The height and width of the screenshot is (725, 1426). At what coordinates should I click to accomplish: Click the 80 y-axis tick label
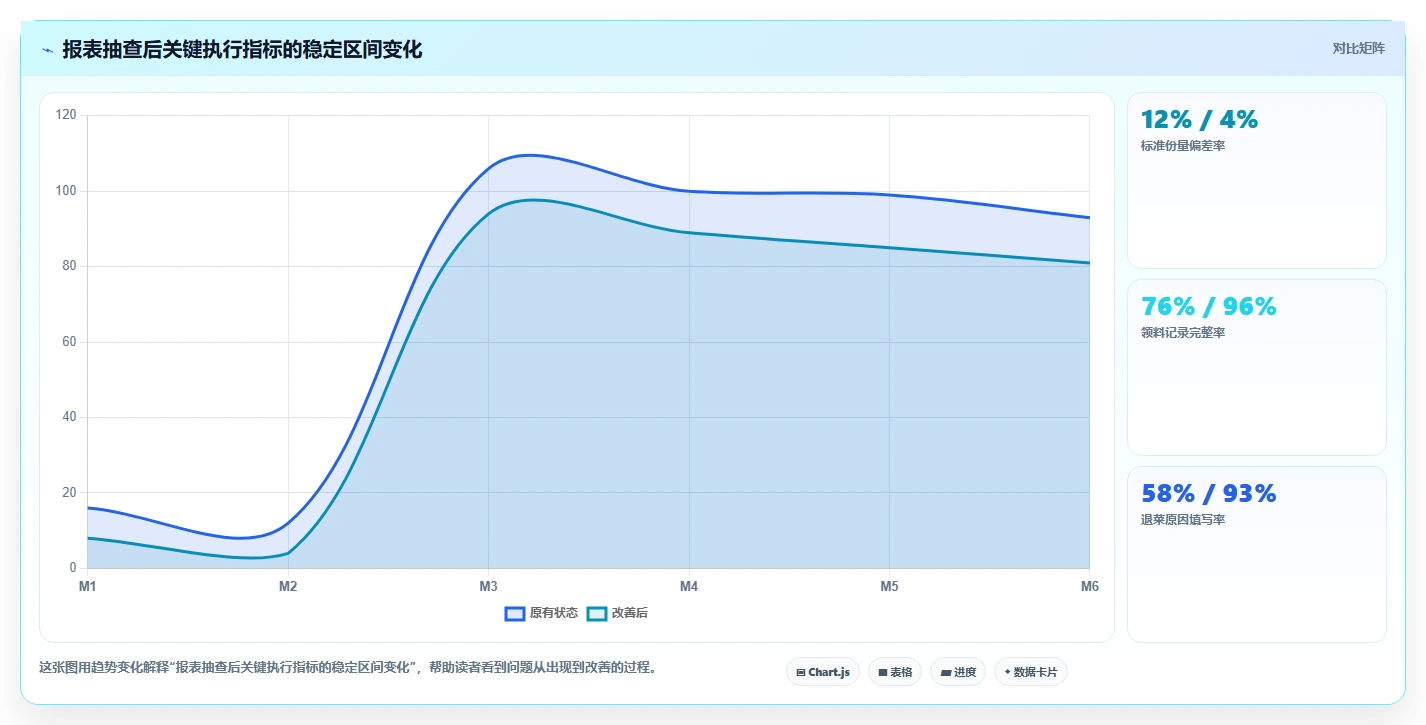69,266
